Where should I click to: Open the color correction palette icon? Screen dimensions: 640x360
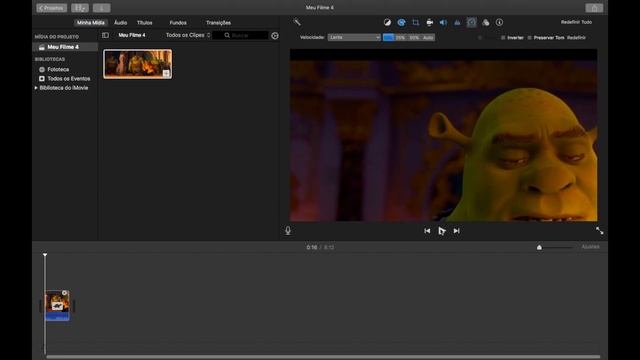pos(401,22)
